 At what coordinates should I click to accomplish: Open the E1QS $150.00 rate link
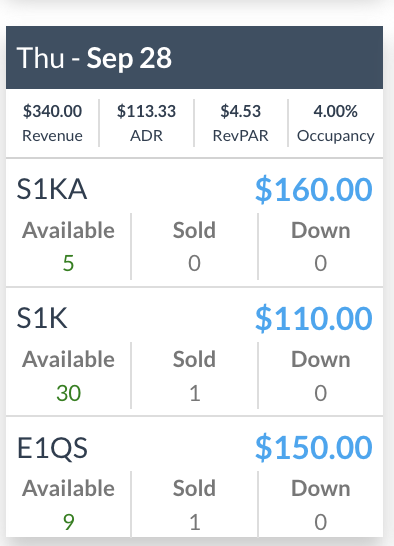click(x=314, y=447)
